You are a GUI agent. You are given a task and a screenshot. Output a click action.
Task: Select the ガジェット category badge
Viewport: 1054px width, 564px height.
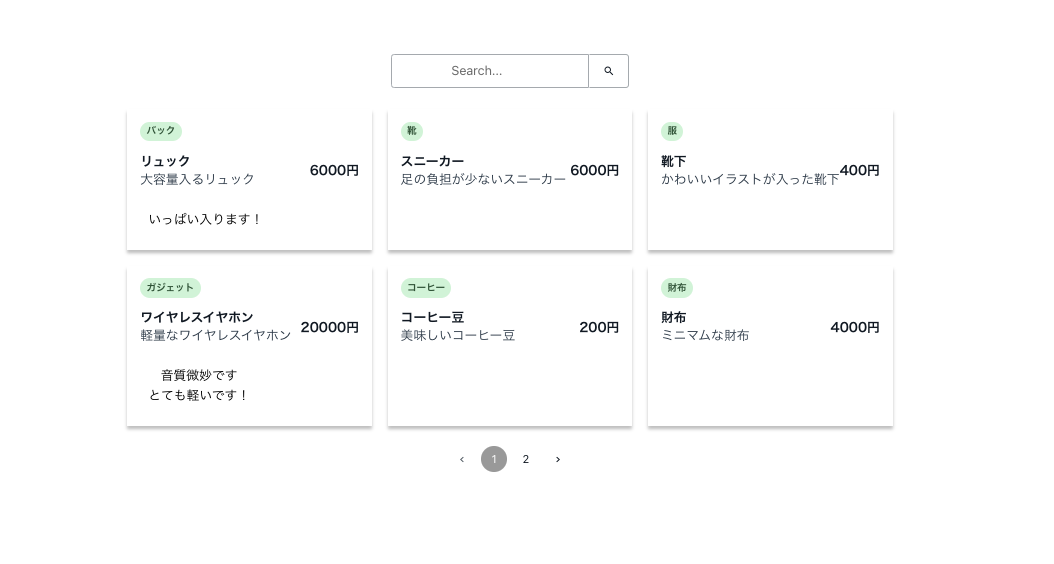(x=170, y=288)
